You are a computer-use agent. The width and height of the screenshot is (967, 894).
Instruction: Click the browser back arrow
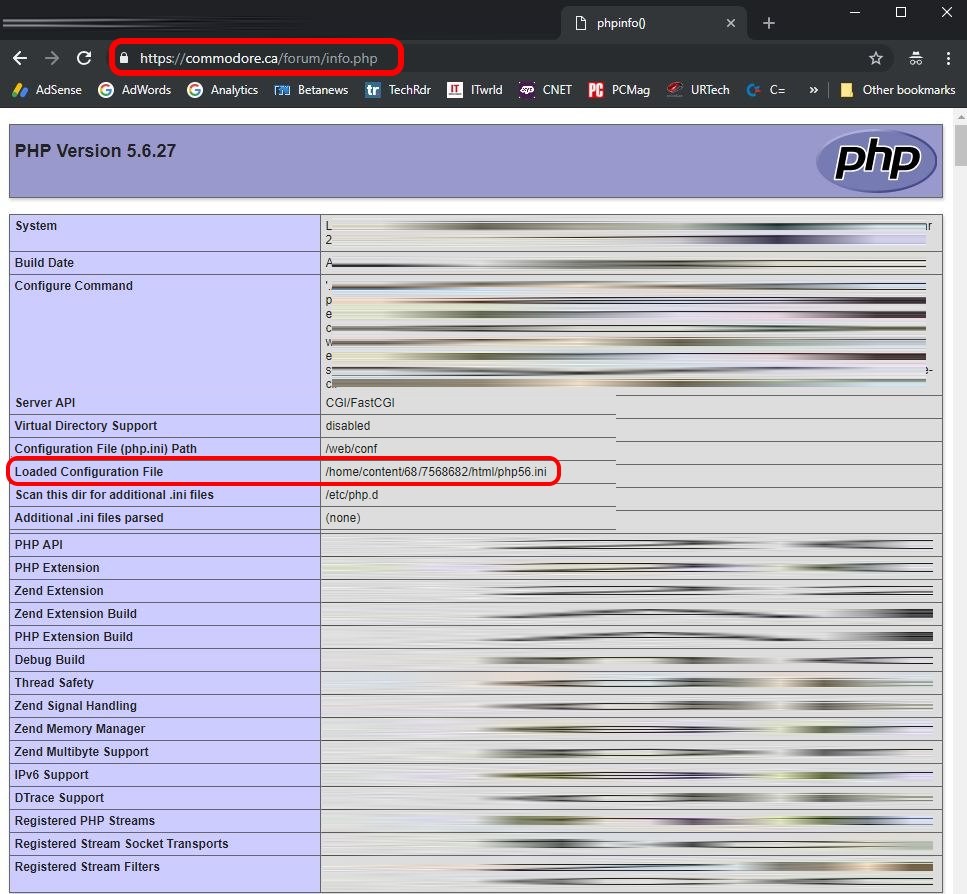pos(20,58)
